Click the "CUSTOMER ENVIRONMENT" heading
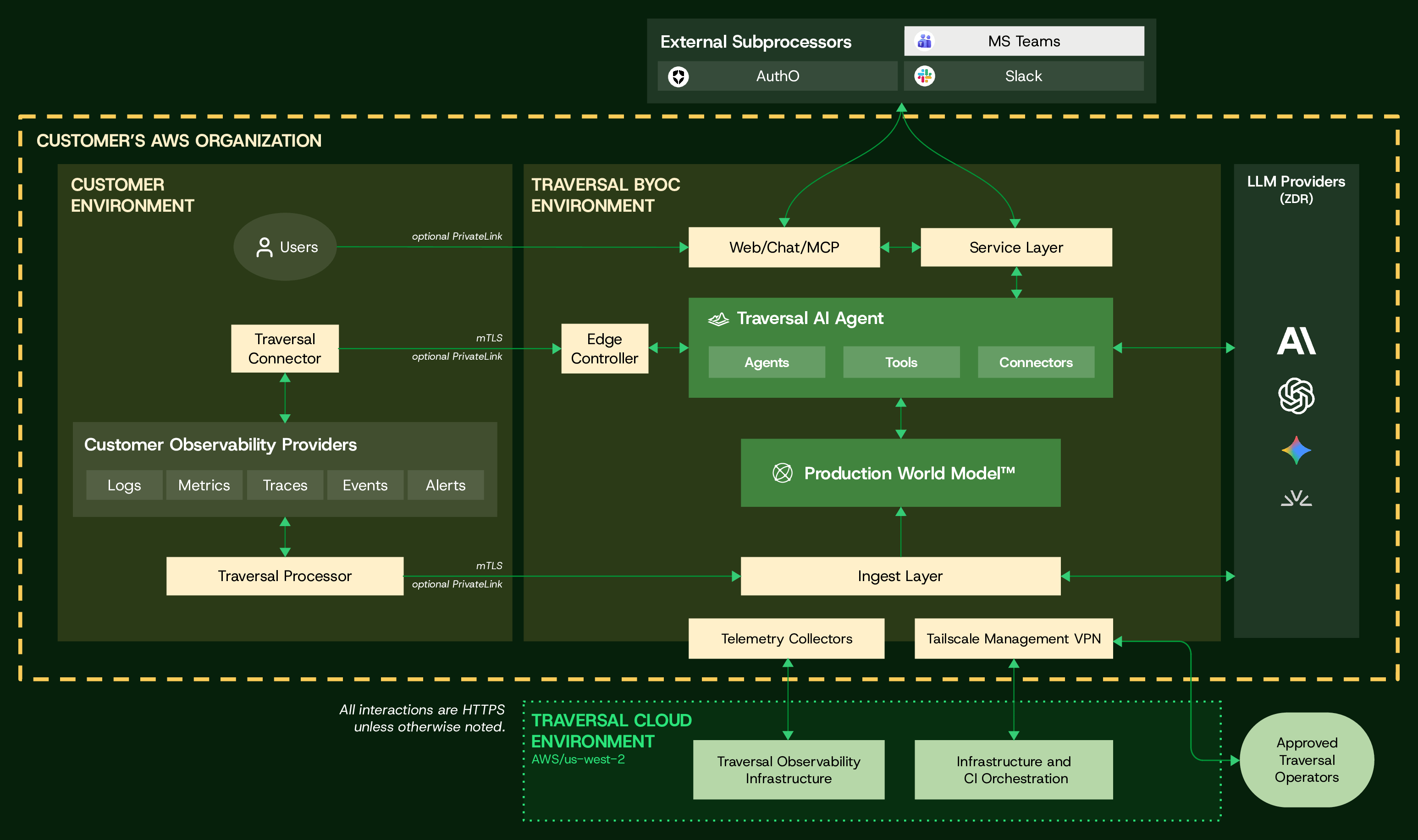Screen dimensions: 1418x840 pyautogui.click(x=132, y=195)
